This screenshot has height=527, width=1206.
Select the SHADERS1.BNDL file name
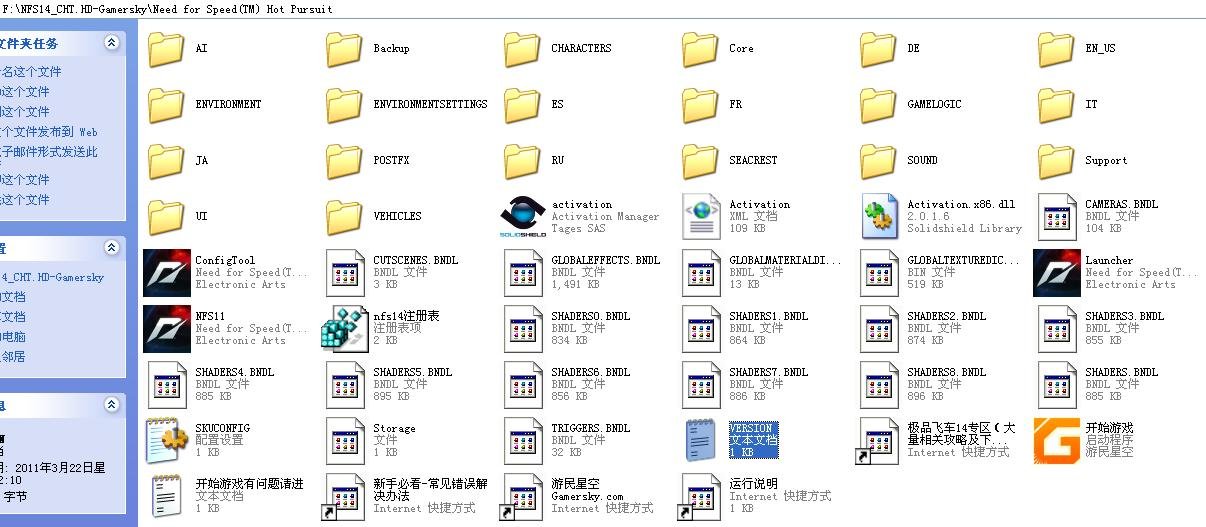click(x=768, y=316)
